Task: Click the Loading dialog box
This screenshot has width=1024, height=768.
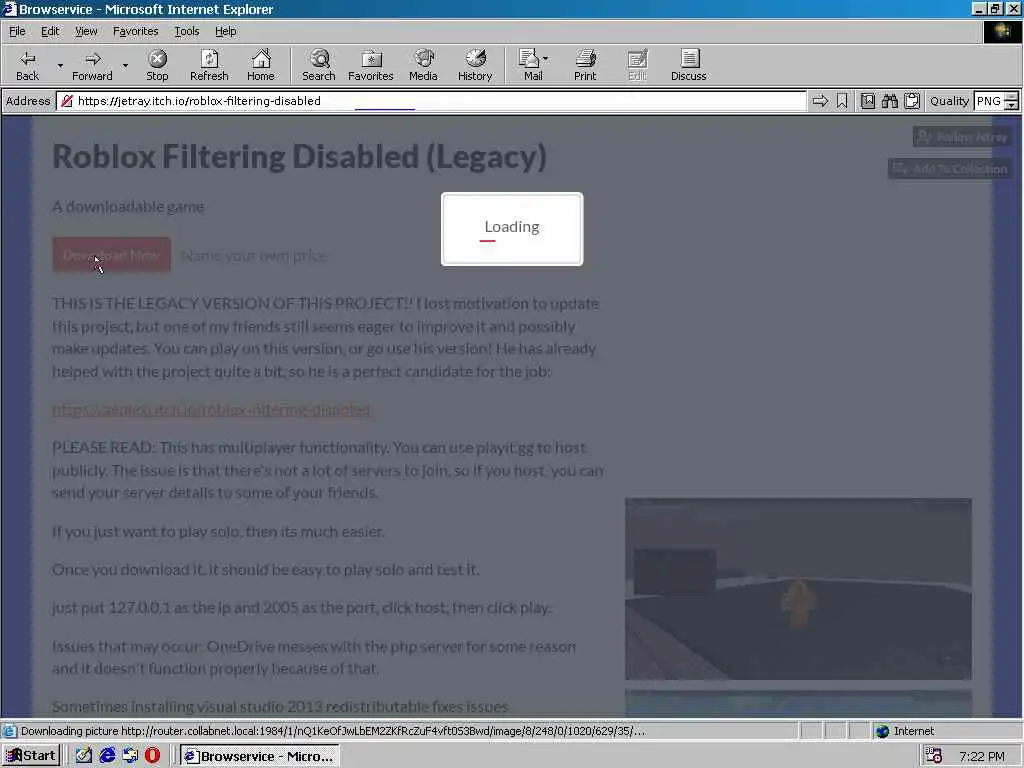Action: 512,229
